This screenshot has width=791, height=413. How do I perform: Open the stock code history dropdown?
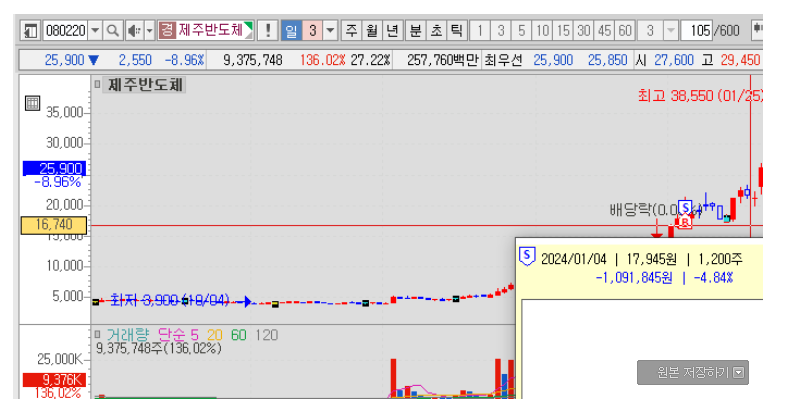point(95,31)
